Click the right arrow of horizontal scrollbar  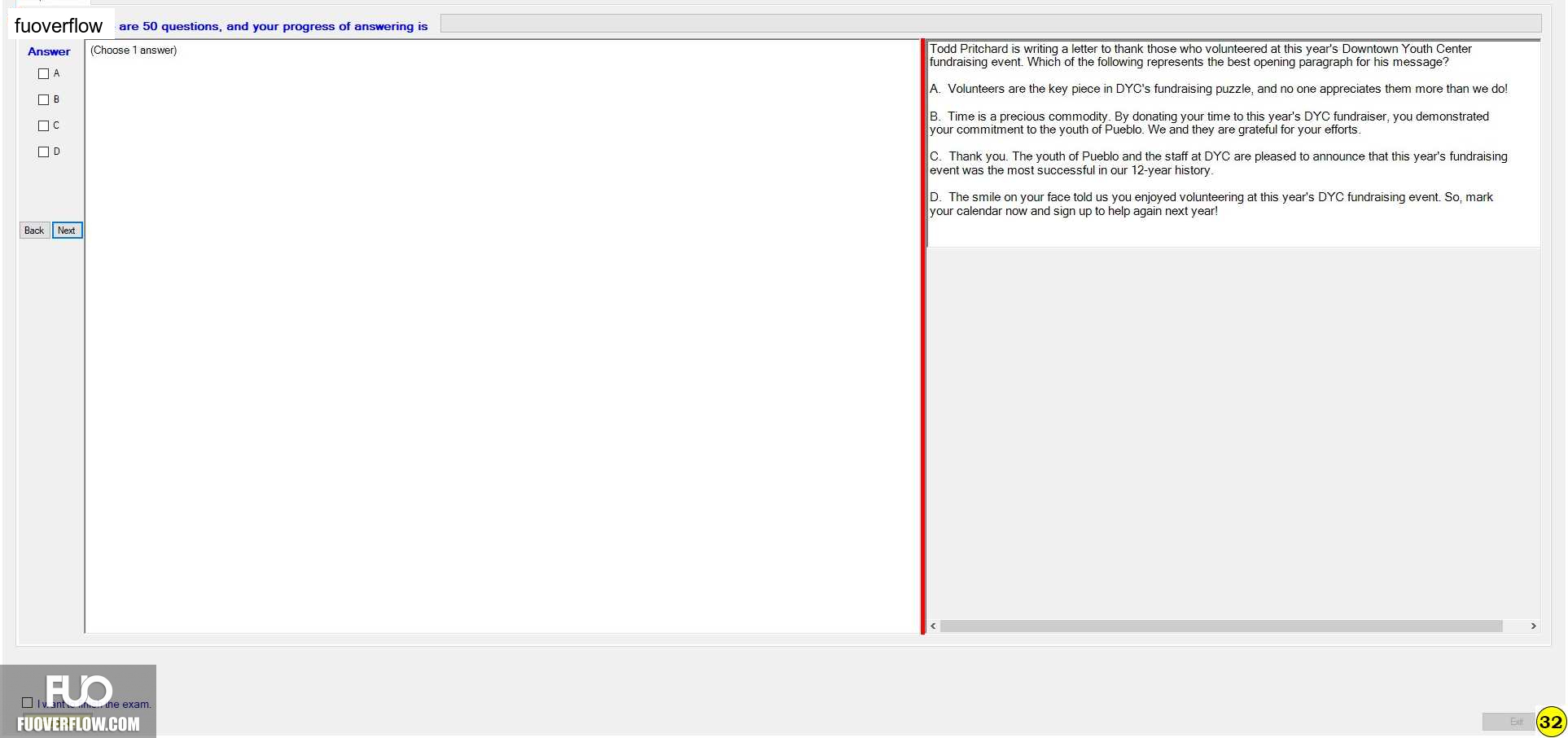coord(1533,626)
